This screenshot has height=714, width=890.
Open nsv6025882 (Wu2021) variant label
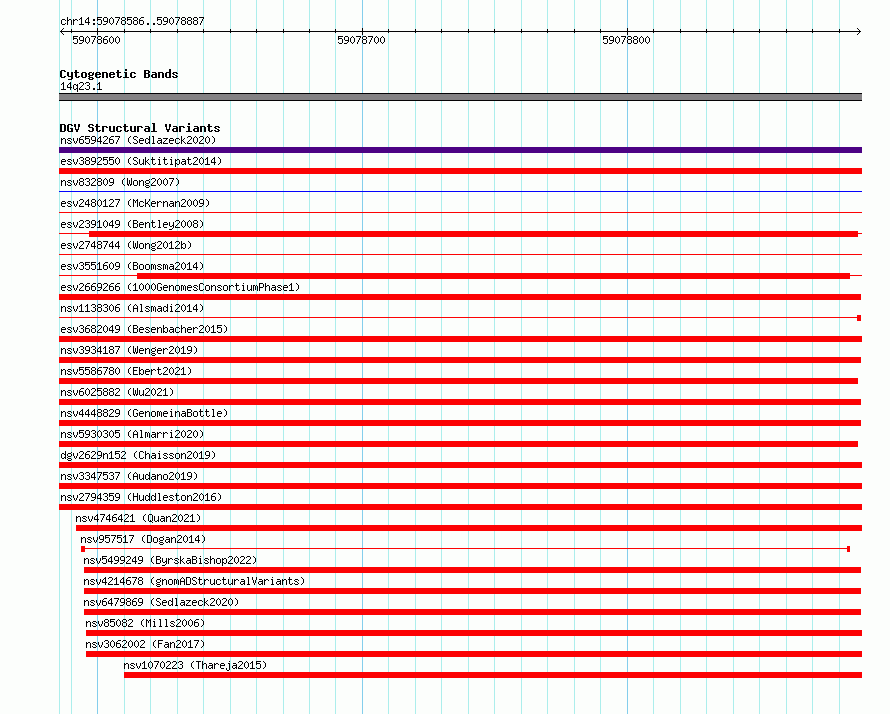pos(117,392)
